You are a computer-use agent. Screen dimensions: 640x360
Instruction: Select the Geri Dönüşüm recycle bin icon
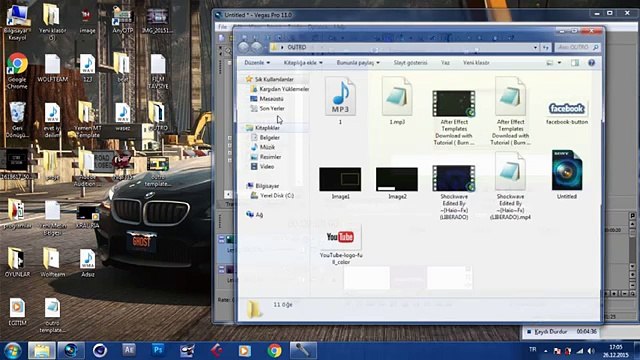(17, 120)
